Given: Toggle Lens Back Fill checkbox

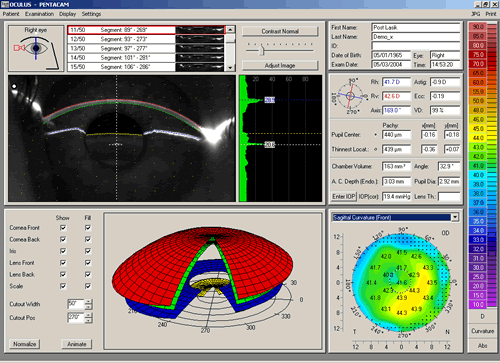Looking at the screenshot, I should 88,274.
